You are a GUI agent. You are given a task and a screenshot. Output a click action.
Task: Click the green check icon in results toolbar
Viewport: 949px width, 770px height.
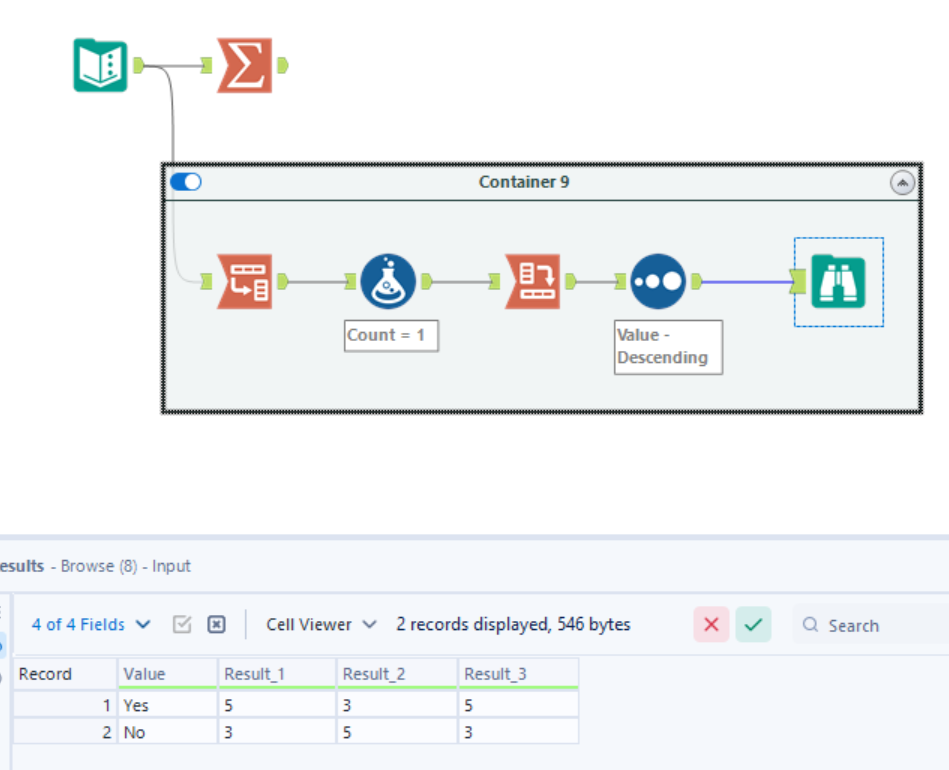(753, 624)
